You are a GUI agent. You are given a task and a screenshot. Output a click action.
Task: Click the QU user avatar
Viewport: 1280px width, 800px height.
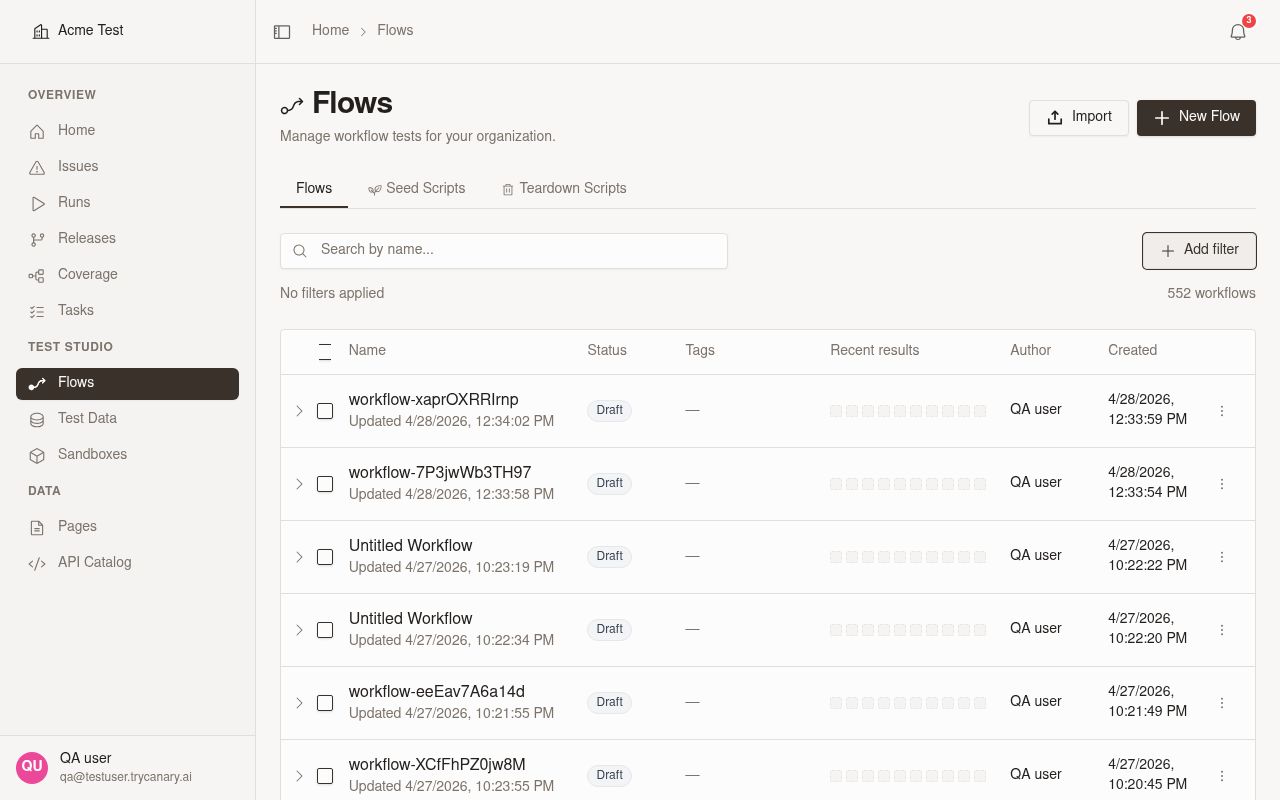[x=32, y=767]
